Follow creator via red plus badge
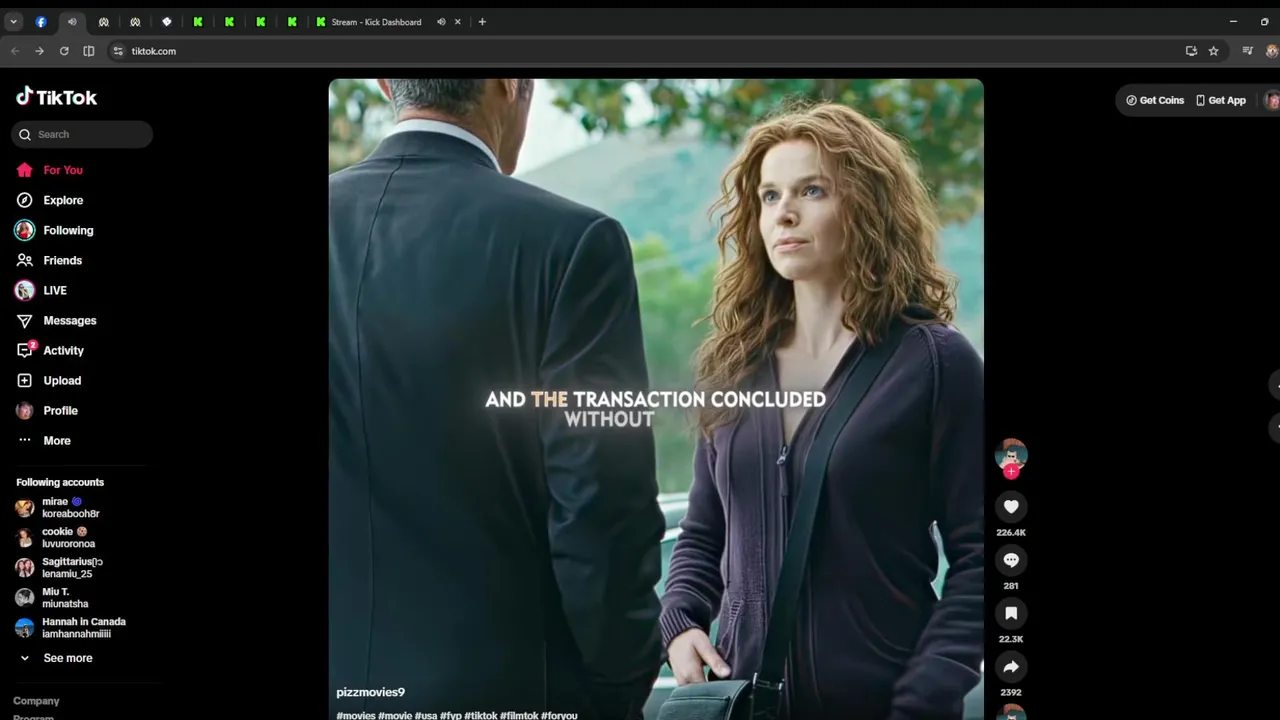Viewport: 1280px width, 720px height. (x=1011, y=471)
